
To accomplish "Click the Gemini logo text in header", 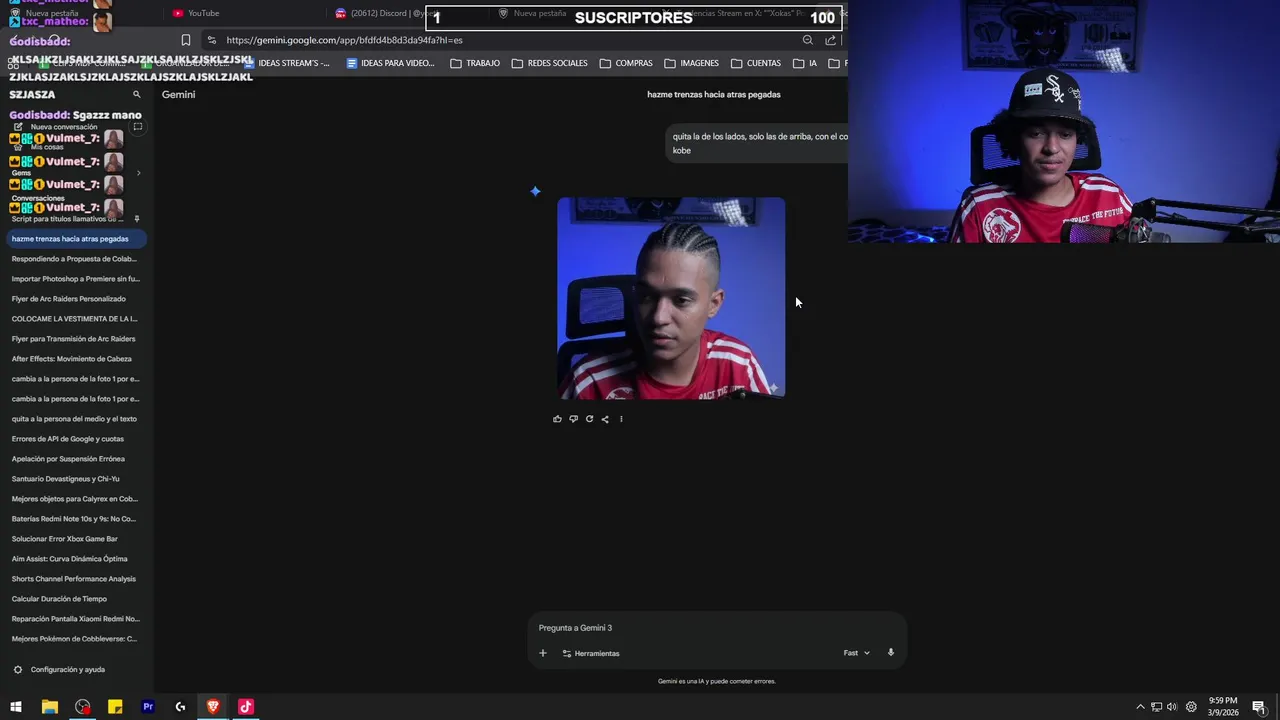I will (x=179, y=95).
